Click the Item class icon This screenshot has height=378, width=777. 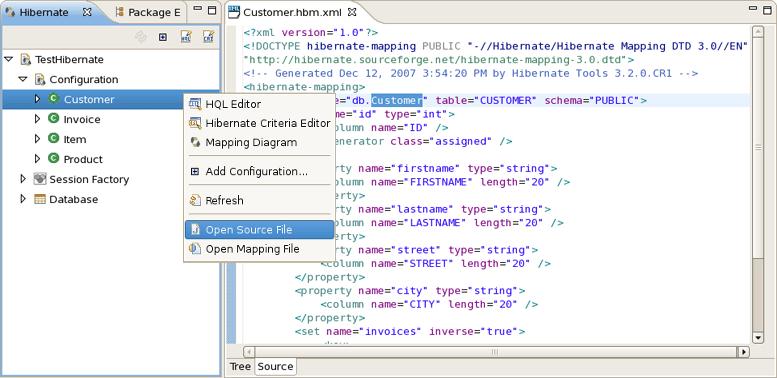(54, 139)
